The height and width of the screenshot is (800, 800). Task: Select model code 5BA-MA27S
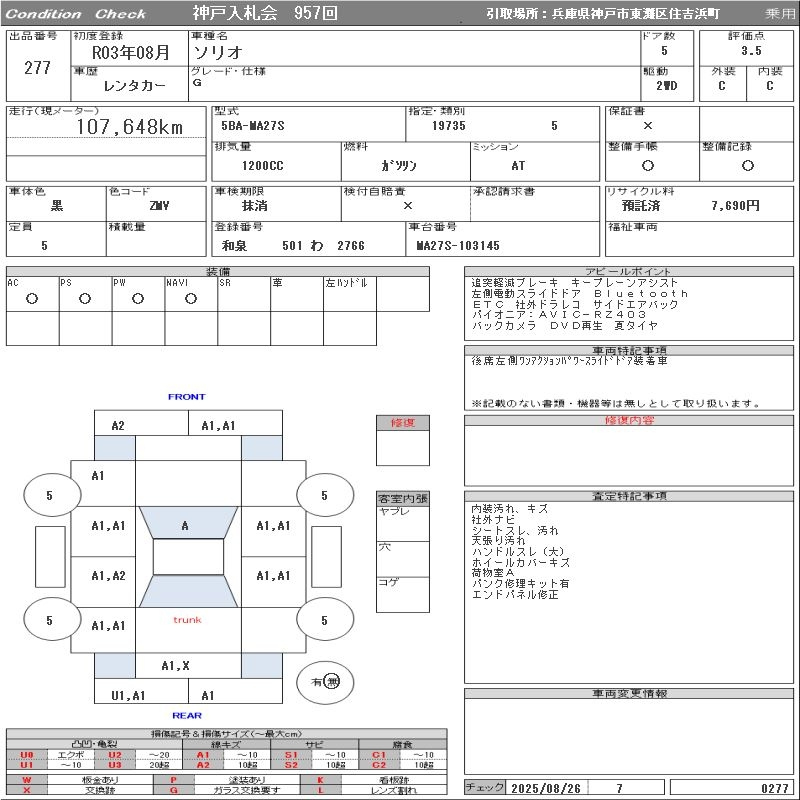pos(253,126)
